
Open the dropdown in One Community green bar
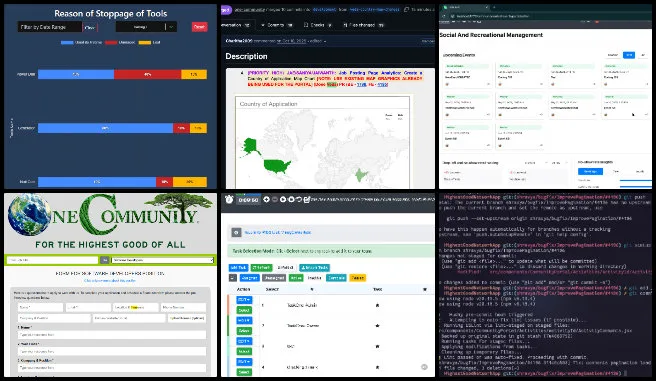[163, 260]
